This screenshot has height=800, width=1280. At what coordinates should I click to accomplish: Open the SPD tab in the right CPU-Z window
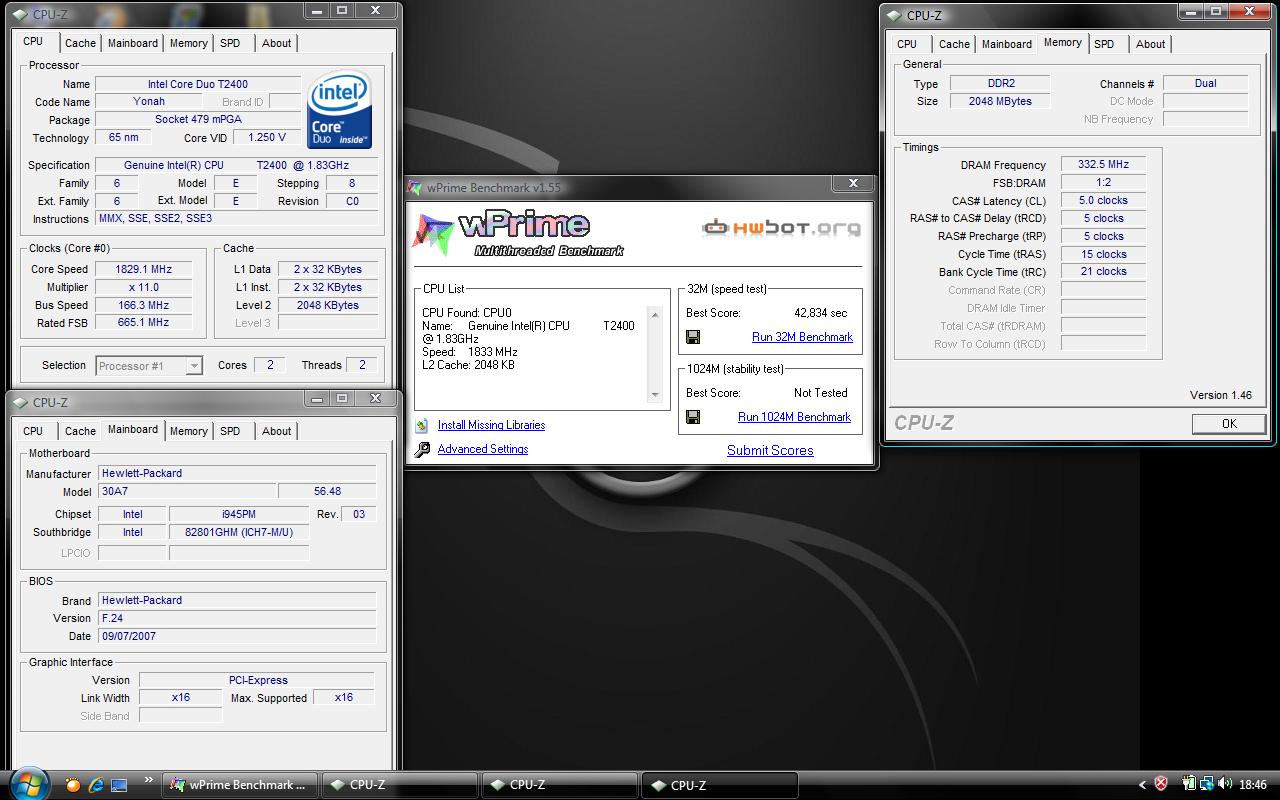pos(1104,44)
